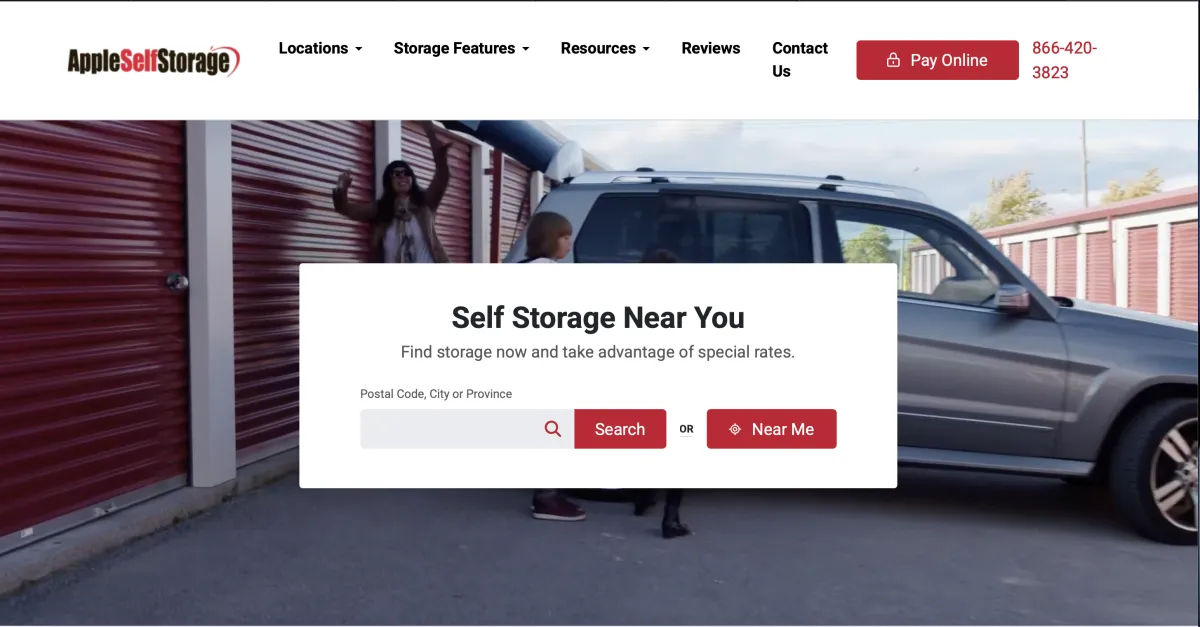
Task: Click the background video of the storage units
Action: tap(150, 350)
